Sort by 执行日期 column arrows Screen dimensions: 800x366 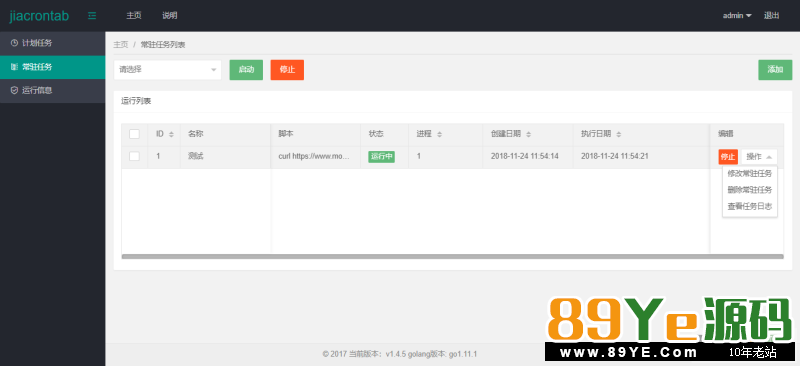click(618, 134)
